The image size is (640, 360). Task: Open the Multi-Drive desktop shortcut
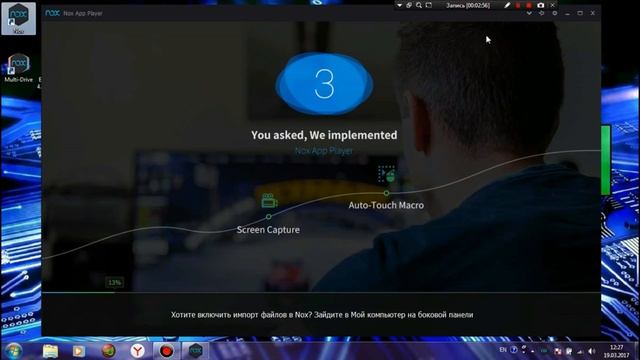[x=18, y=68]
